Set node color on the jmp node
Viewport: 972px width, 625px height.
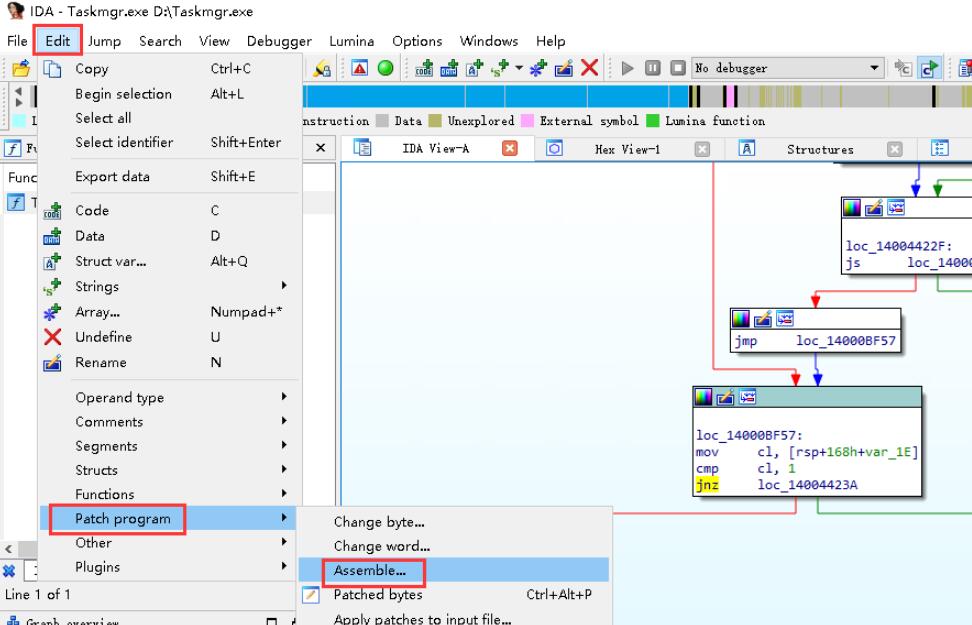(741, 319)
